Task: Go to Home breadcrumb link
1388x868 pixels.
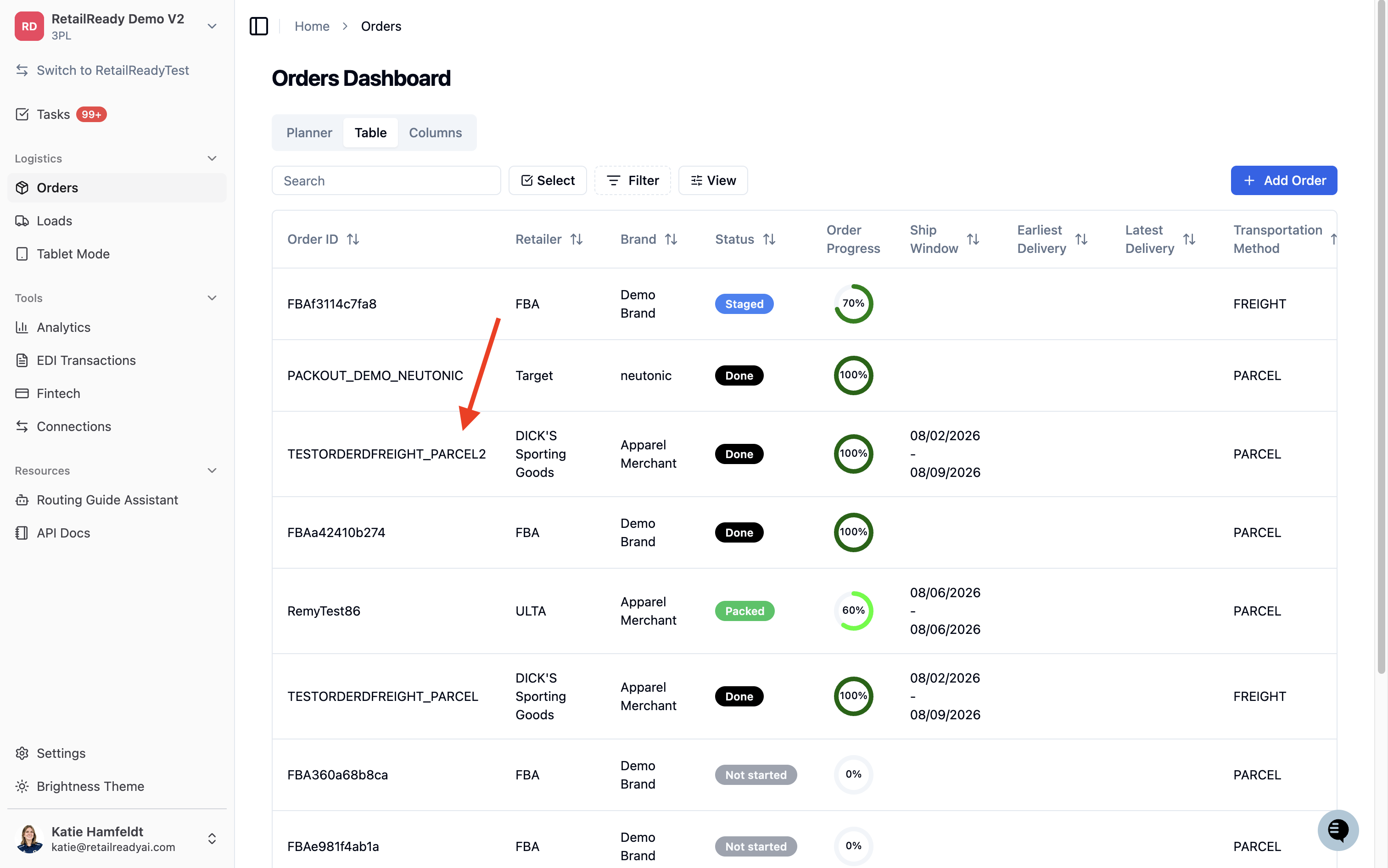Action: [x=312, y=27]
